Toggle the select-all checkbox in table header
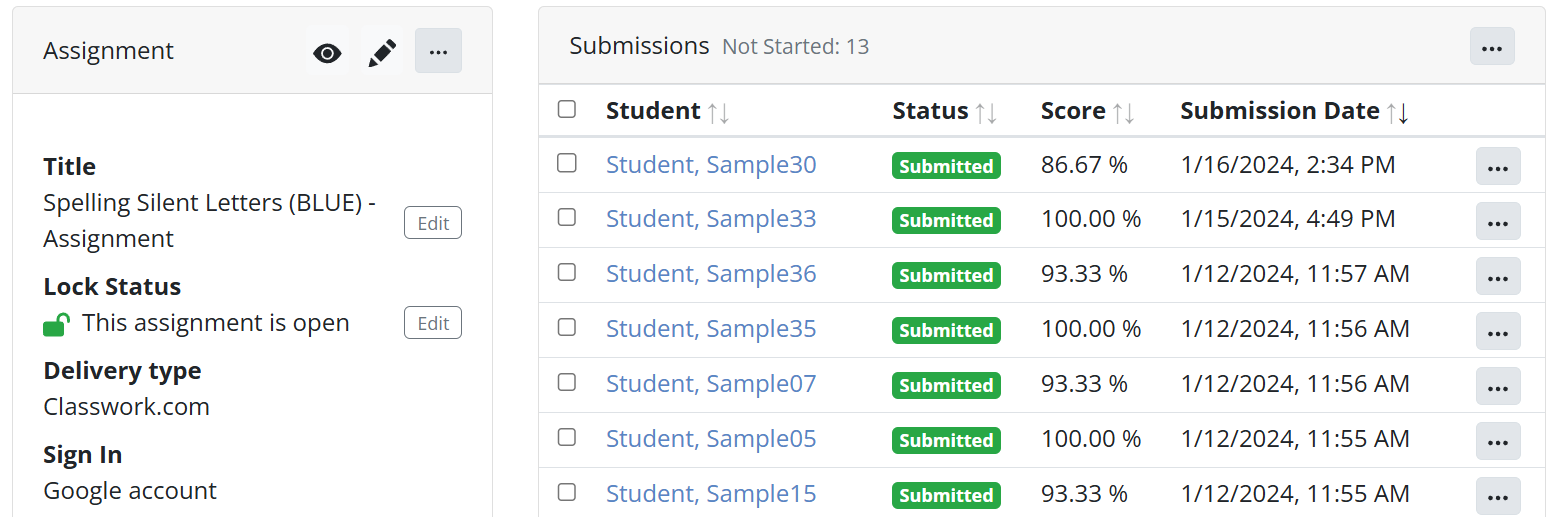The width and height of the screenshot is (1554, 517). tap(567, 109)
